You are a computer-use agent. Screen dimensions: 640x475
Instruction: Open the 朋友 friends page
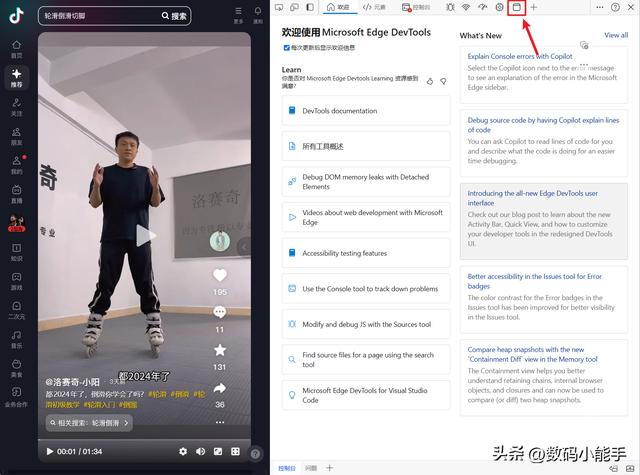[16, 136]
